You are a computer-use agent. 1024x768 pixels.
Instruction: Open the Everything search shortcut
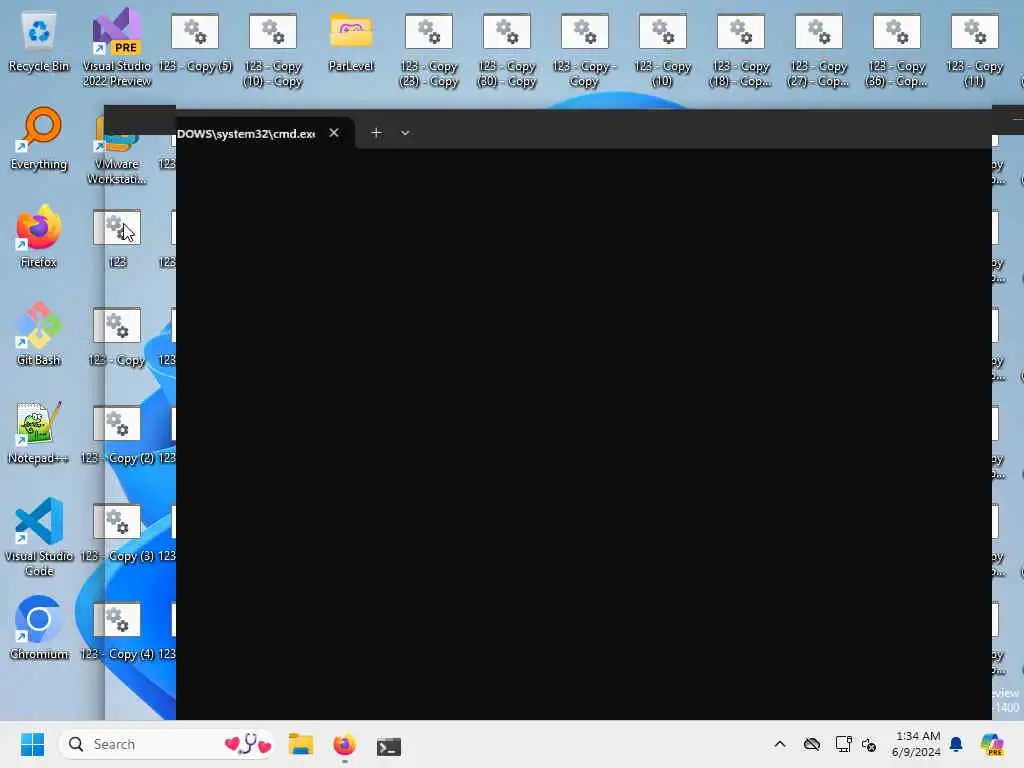(39, 138)
